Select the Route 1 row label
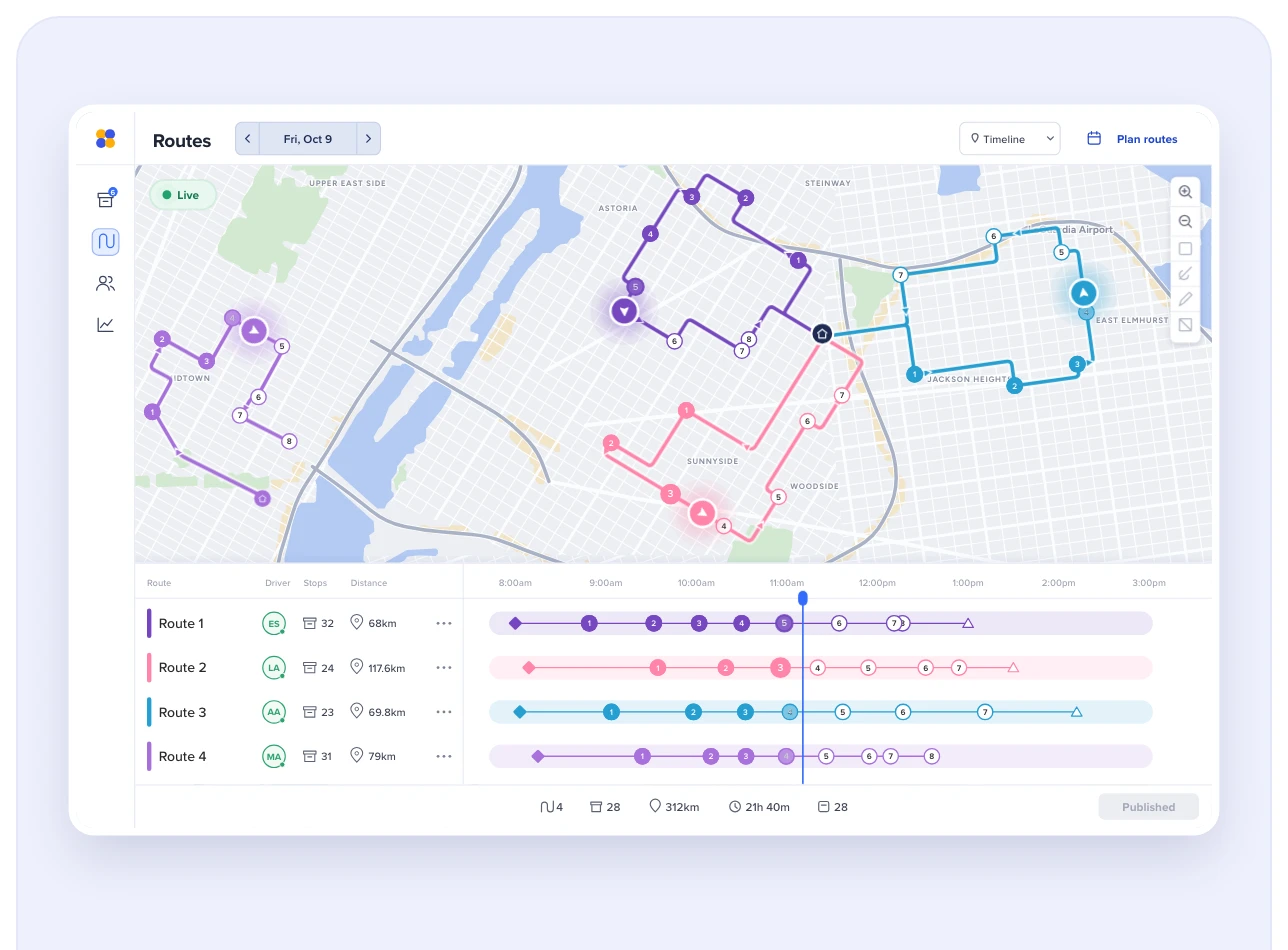Viewport: 1288px width, 950px height. (181, 623)
